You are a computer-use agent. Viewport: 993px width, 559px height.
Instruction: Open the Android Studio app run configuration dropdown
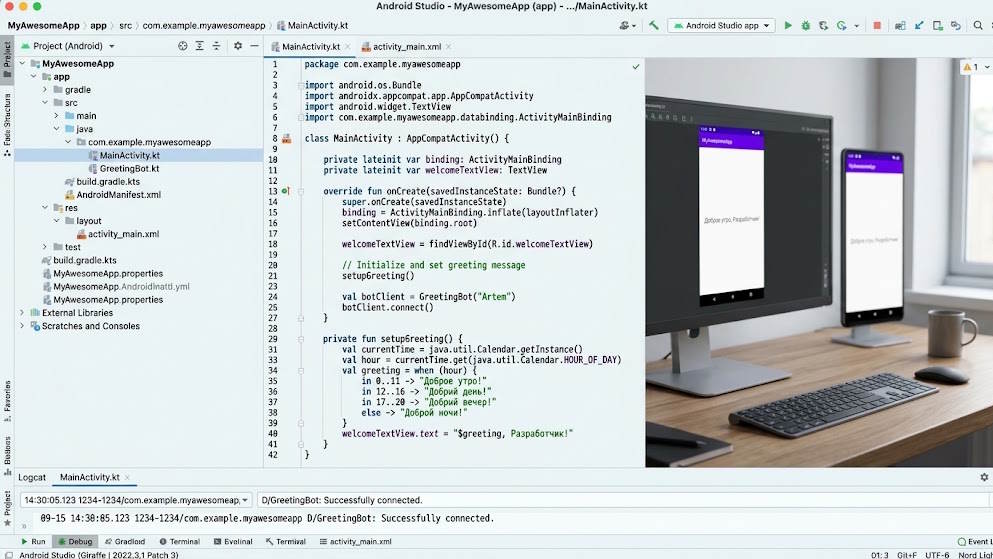pyautogui.click(x=721, y=25)
